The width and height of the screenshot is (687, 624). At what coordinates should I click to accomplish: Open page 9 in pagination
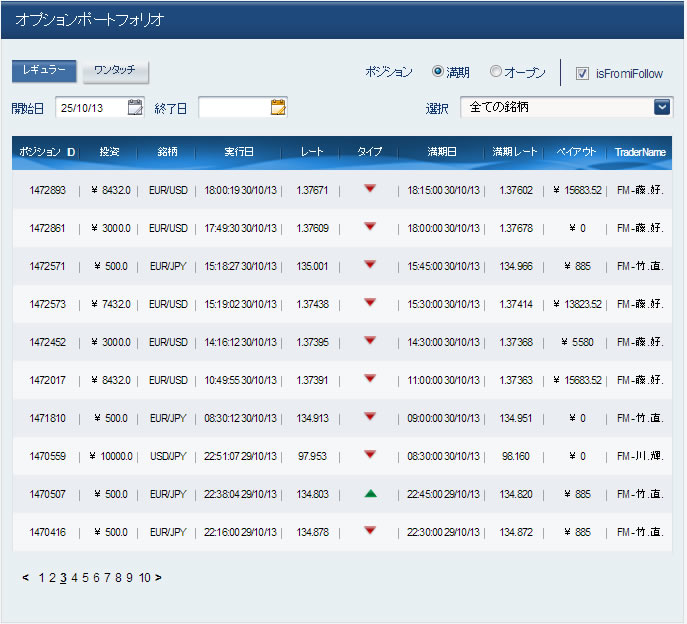point(129,578)
